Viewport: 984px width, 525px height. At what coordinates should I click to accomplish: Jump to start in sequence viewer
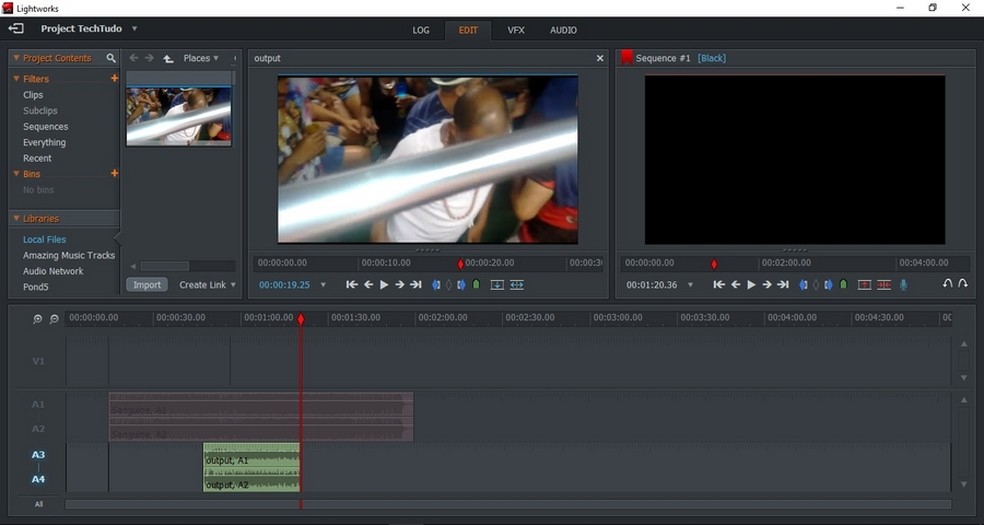click(719, 285)
